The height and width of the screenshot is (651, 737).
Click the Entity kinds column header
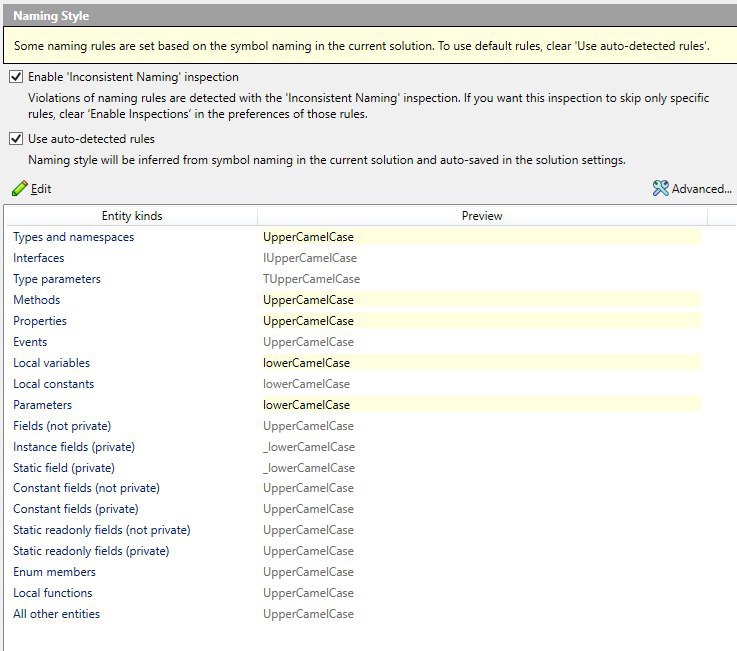pyautogui.click(x=131, y=216)
